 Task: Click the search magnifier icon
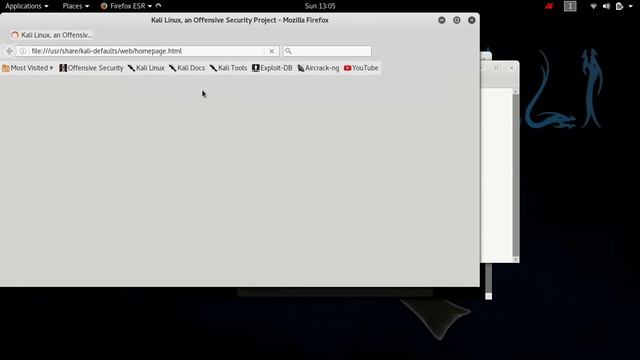[288, 51]
